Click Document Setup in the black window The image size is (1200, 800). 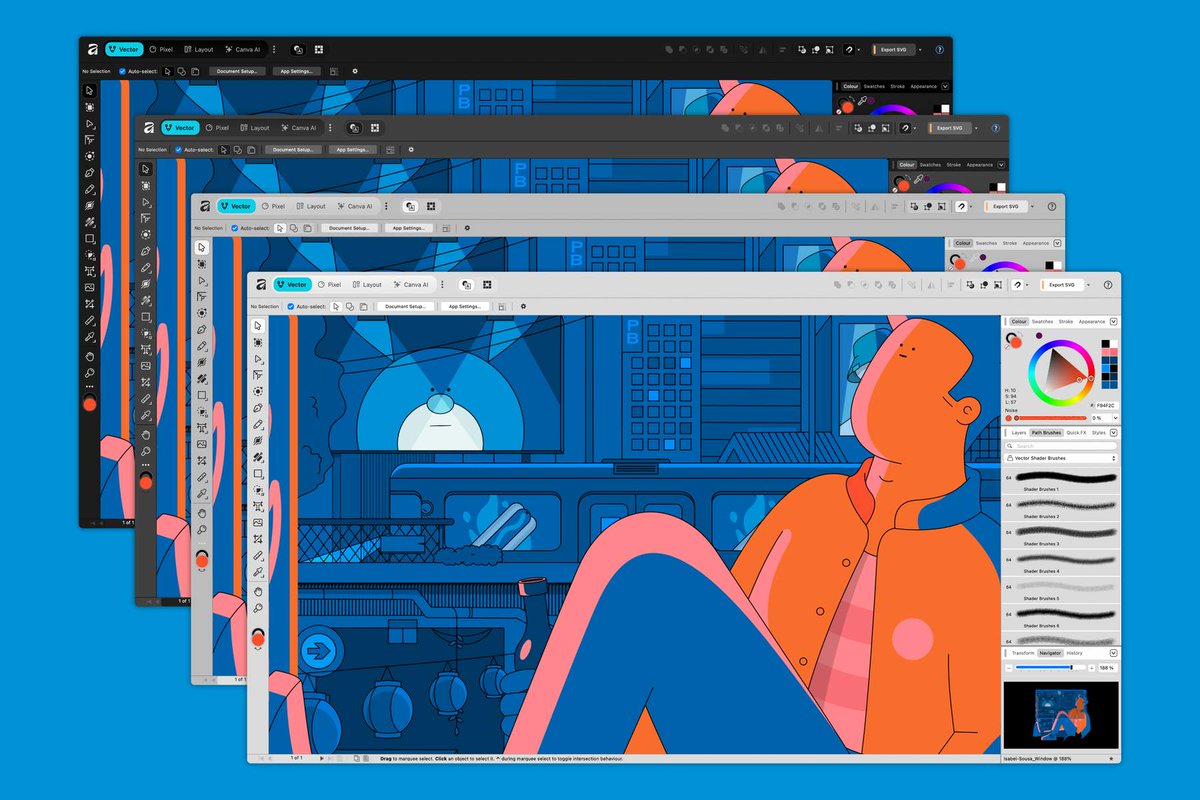pyautogui.click(x=236, y=70)
